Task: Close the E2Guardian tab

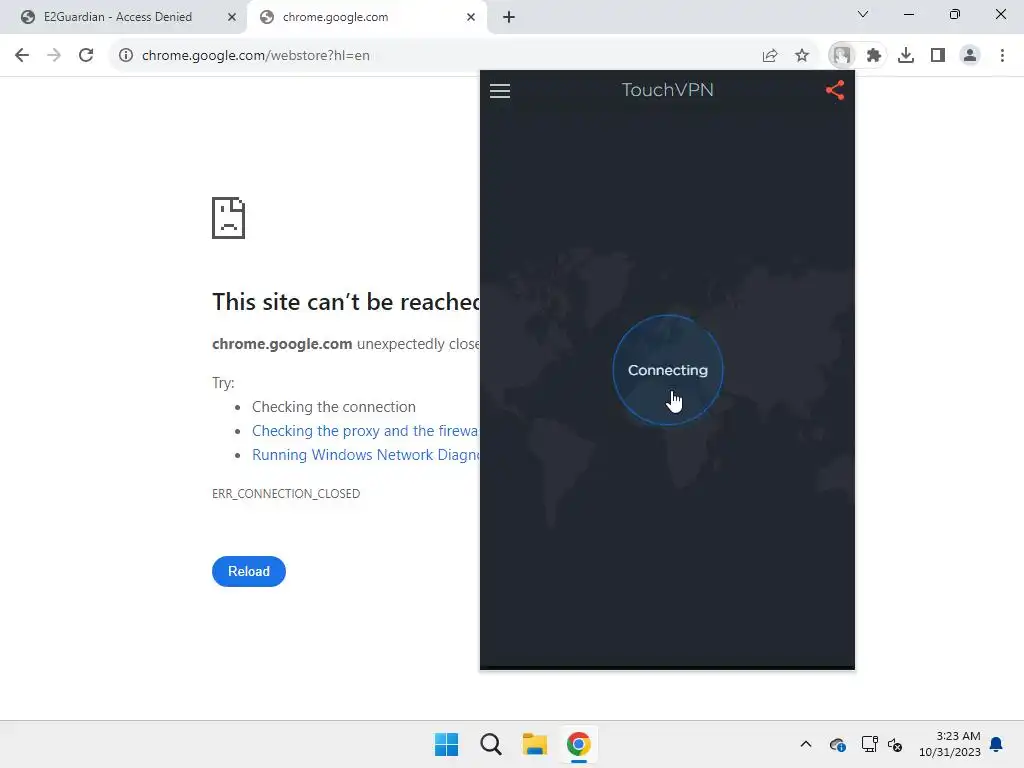Action: click(232, 17)
